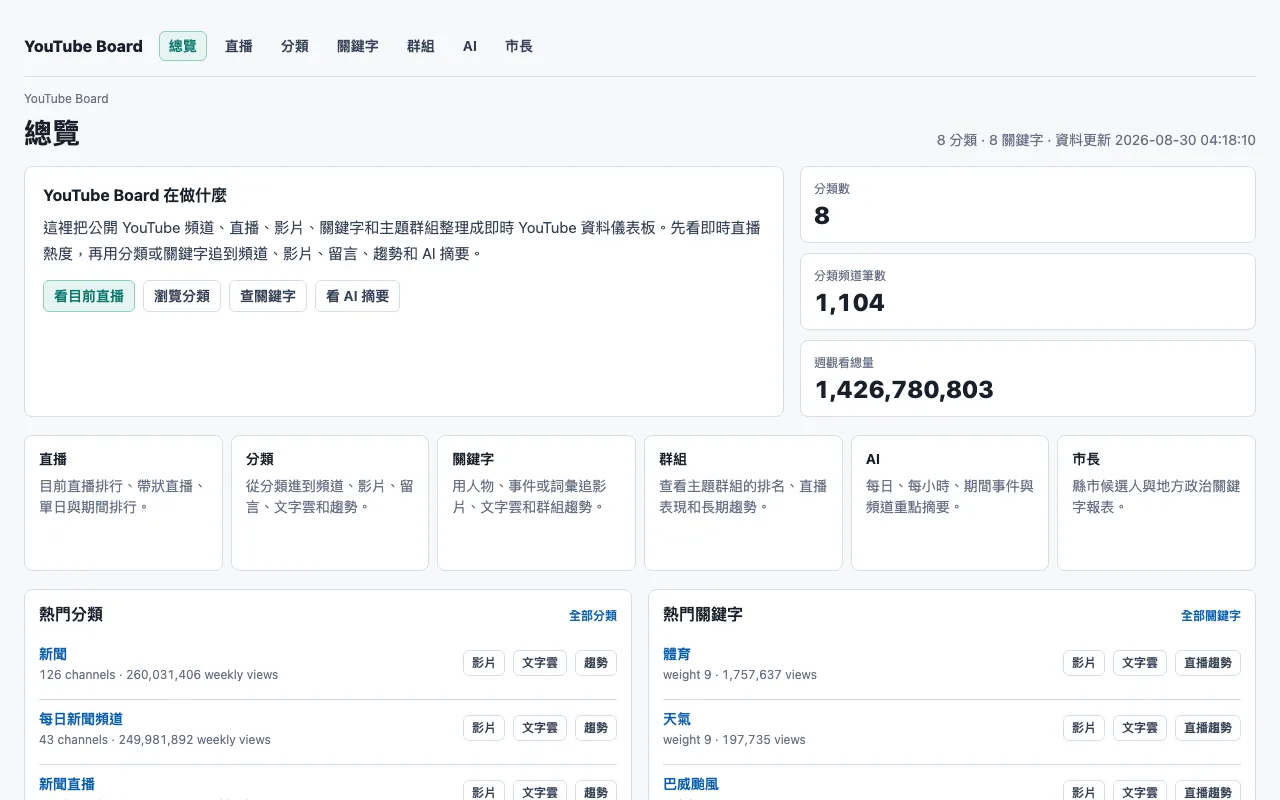The height and width of the screenshot is (800, 1280).
Task: Open the AI feature card
Action: [x=950, y=503]
